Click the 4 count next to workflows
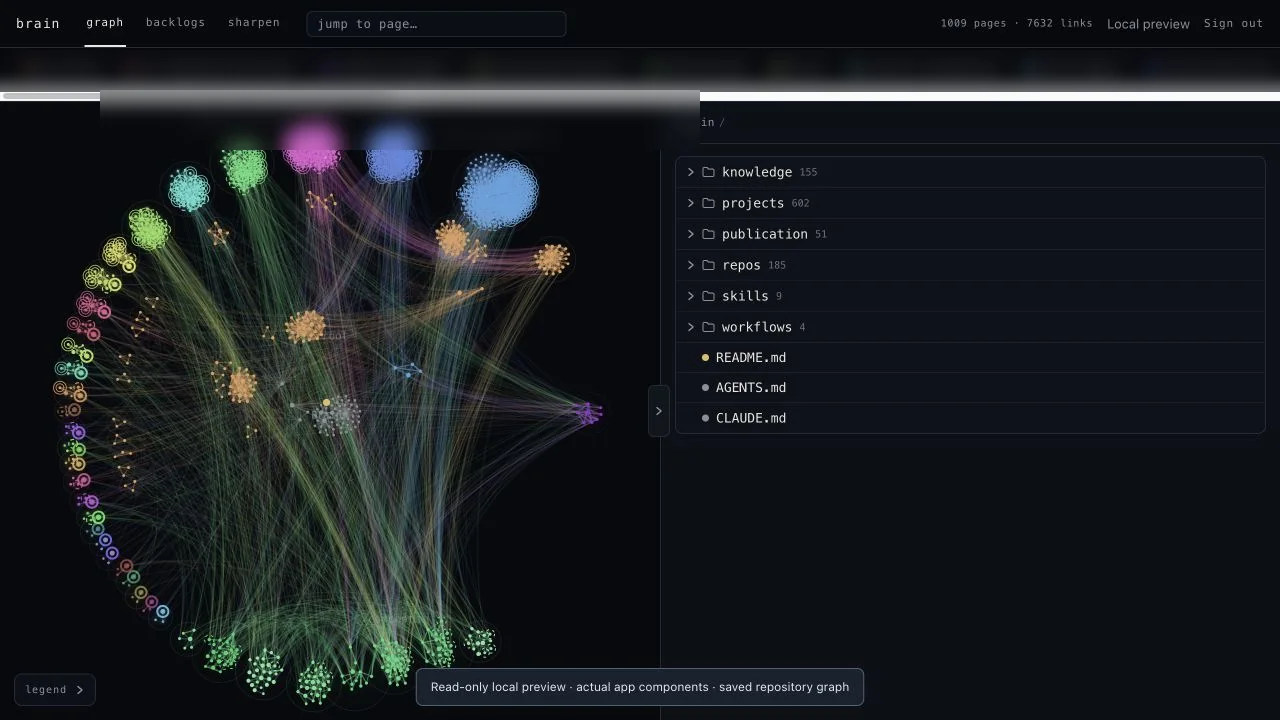This screenshot has height=720, width=1280. [802, 327]
